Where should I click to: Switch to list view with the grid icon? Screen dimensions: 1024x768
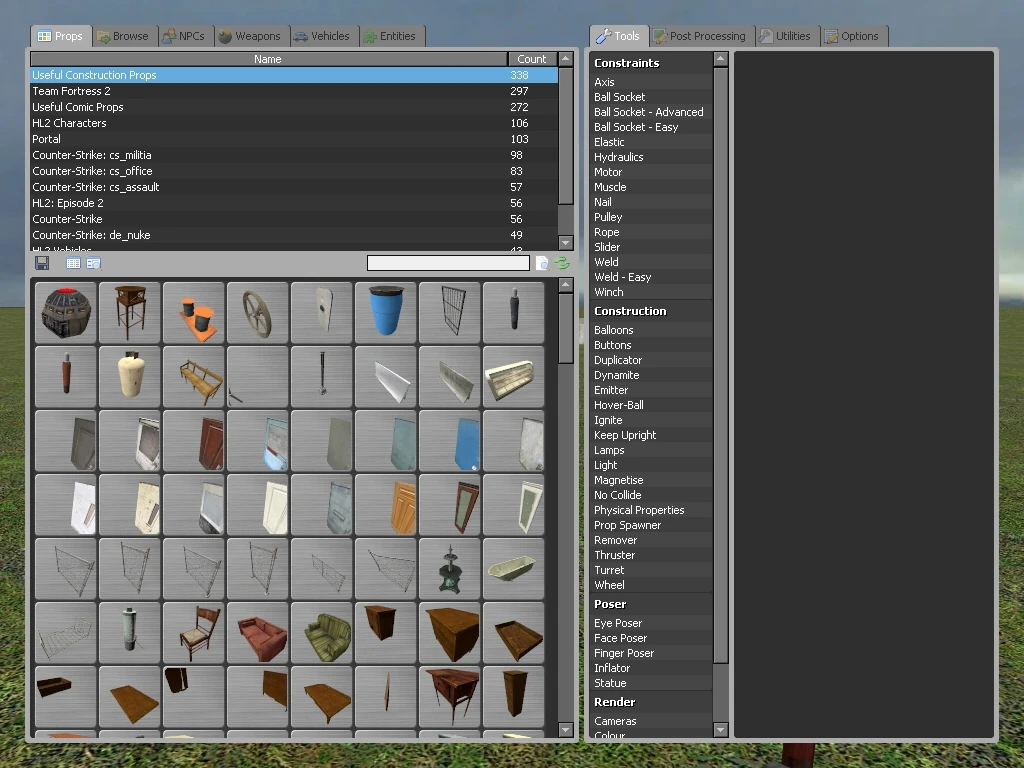point(72,263)
